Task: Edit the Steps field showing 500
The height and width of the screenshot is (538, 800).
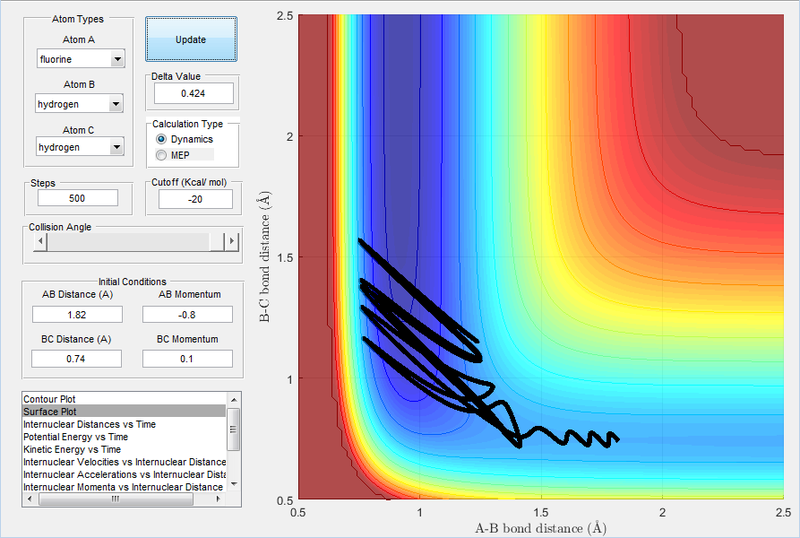Action: tap(78, 198)
